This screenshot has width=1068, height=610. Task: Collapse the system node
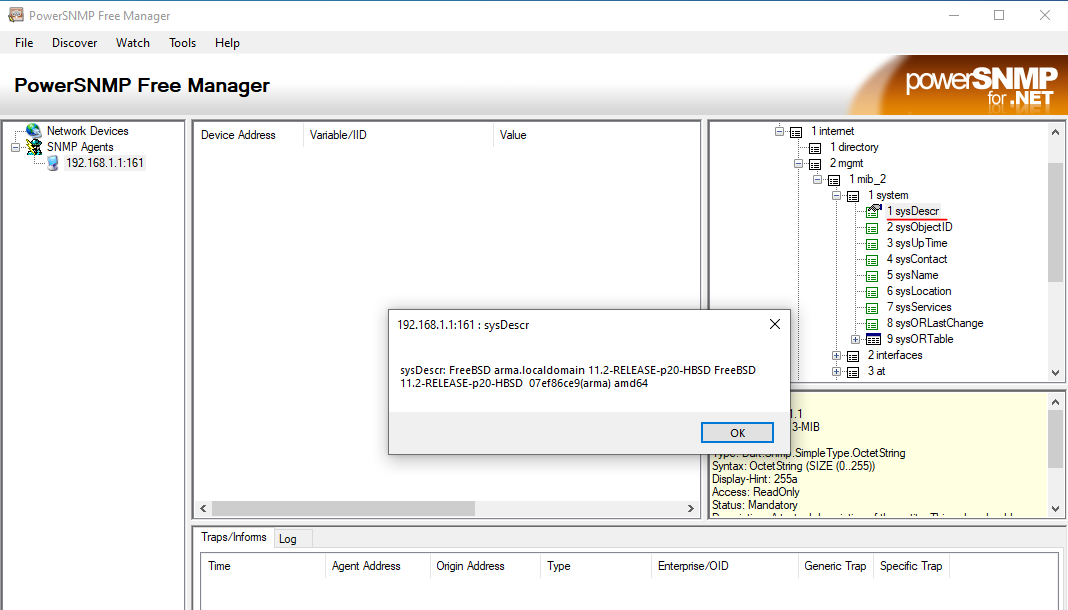click(836, 195)
